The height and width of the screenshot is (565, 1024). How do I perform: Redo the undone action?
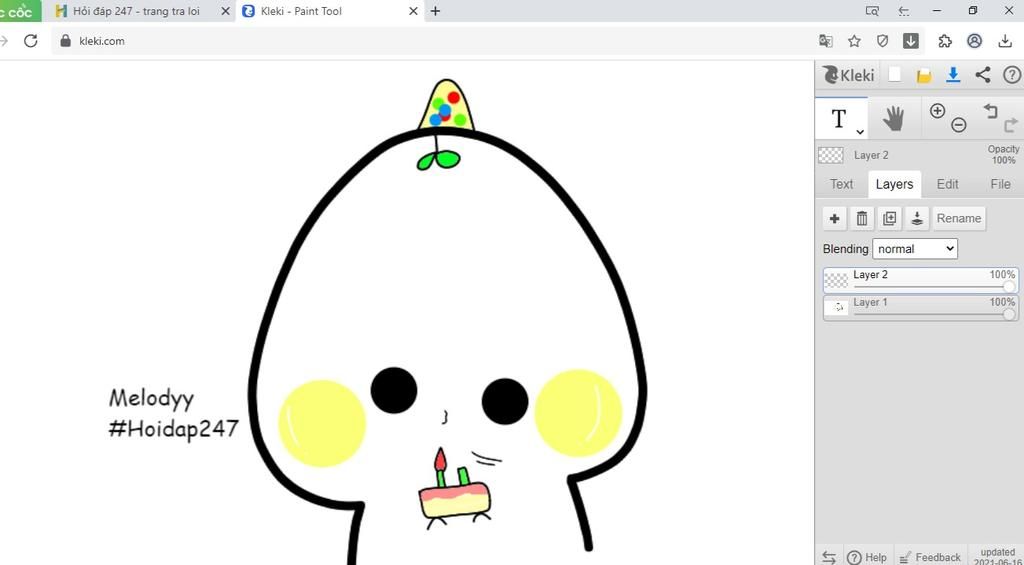(x=1011, y=125)
